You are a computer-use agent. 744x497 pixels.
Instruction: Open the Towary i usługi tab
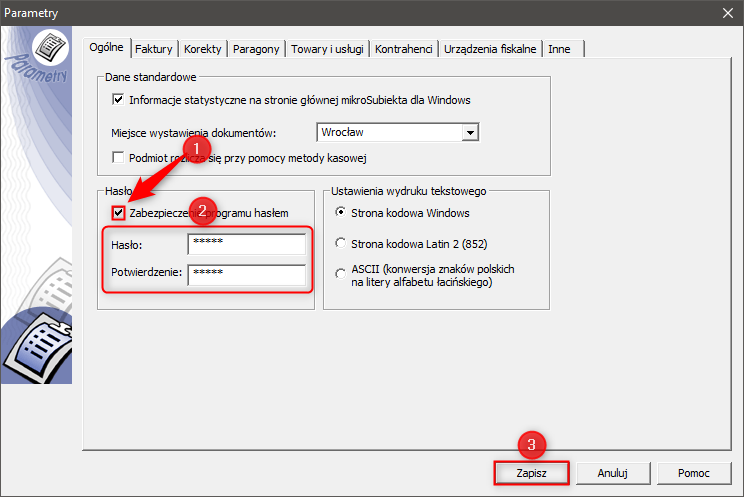pos(327,49)
